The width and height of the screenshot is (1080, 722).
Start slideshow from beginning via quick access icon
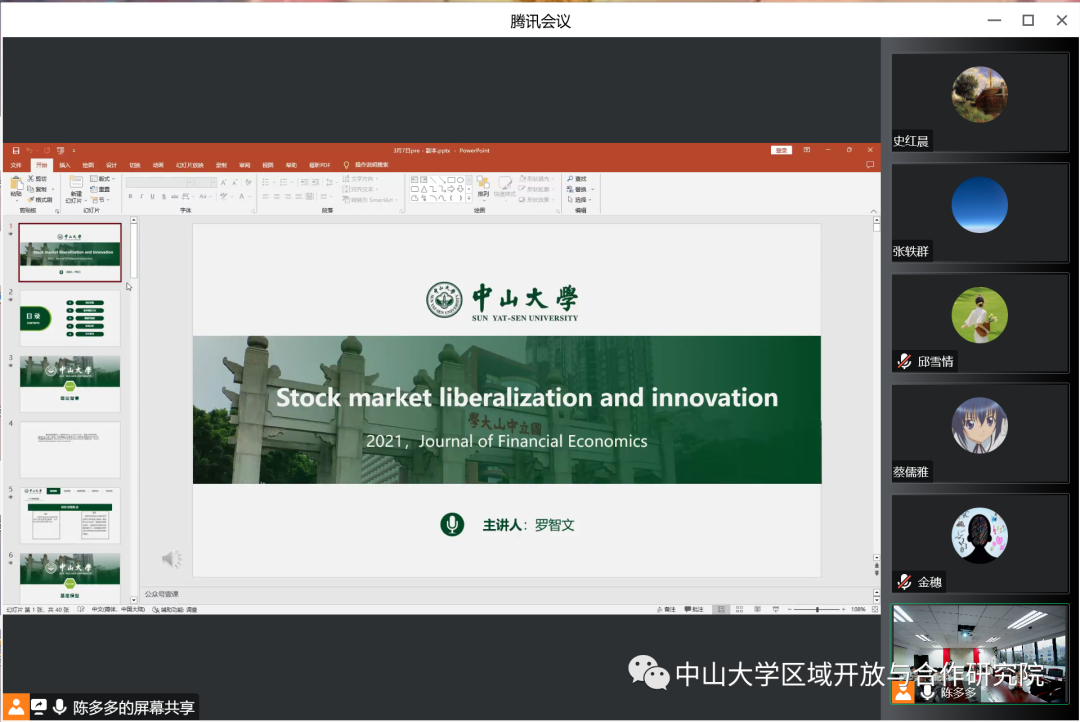61,150
